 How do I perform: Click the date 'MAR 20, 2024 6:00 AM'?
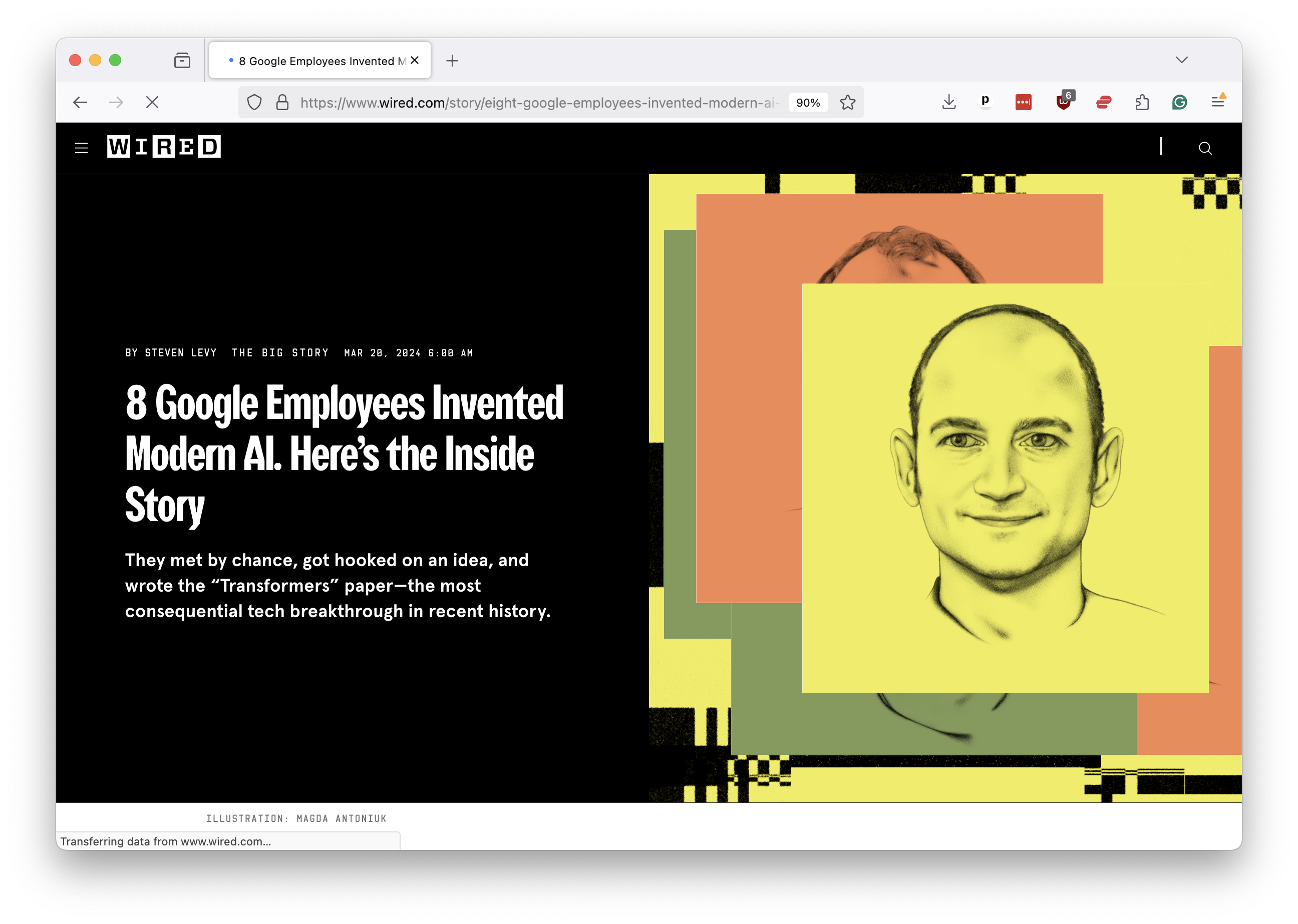[409, 353]
